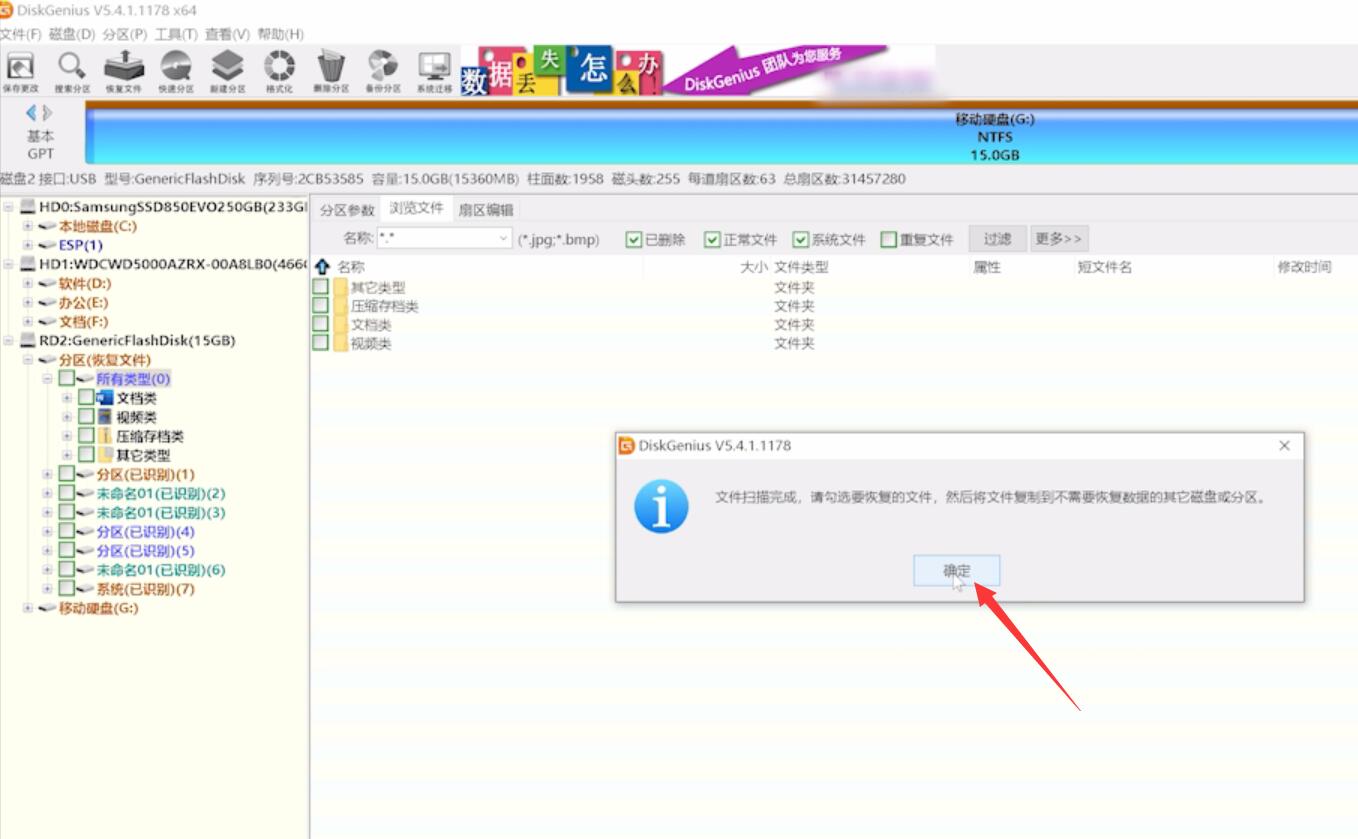Select the 压缩存档类 archive icon in the tree
The image size is (1358, 839).
105,436
